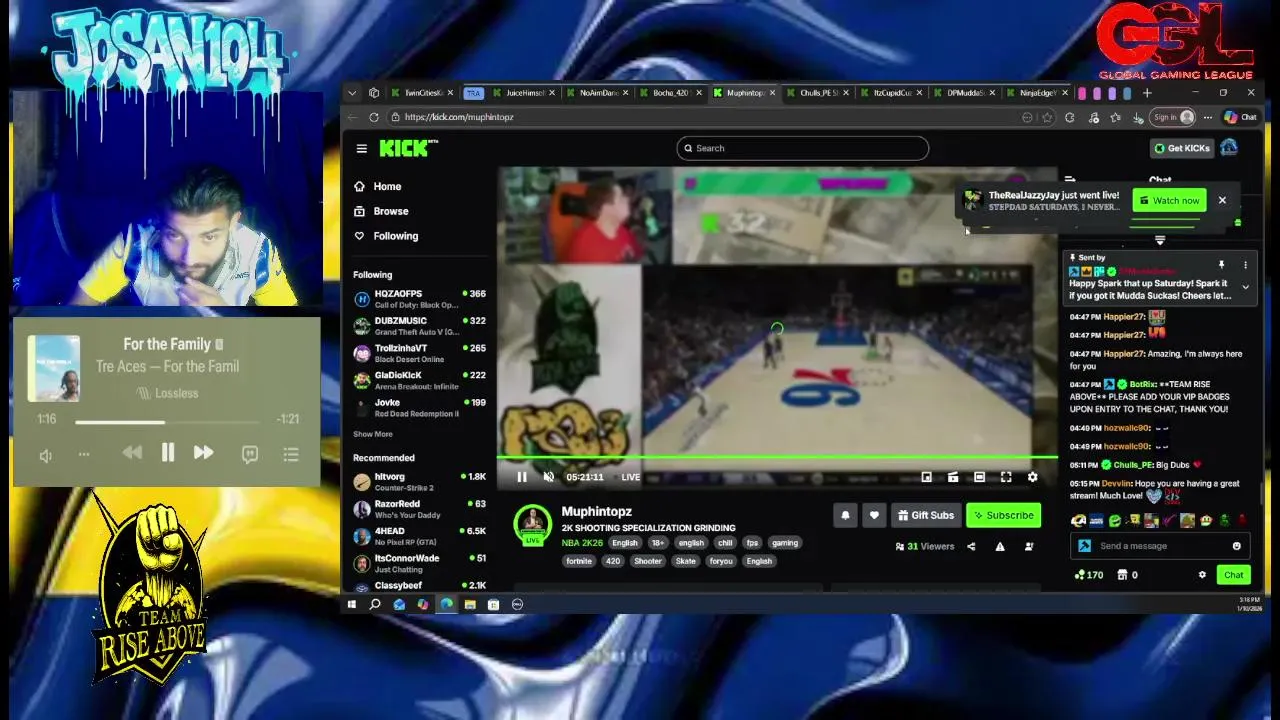Toggle mini player mode icon
The width and height of the screenshot is (1280, 720).
pos(953,477)
